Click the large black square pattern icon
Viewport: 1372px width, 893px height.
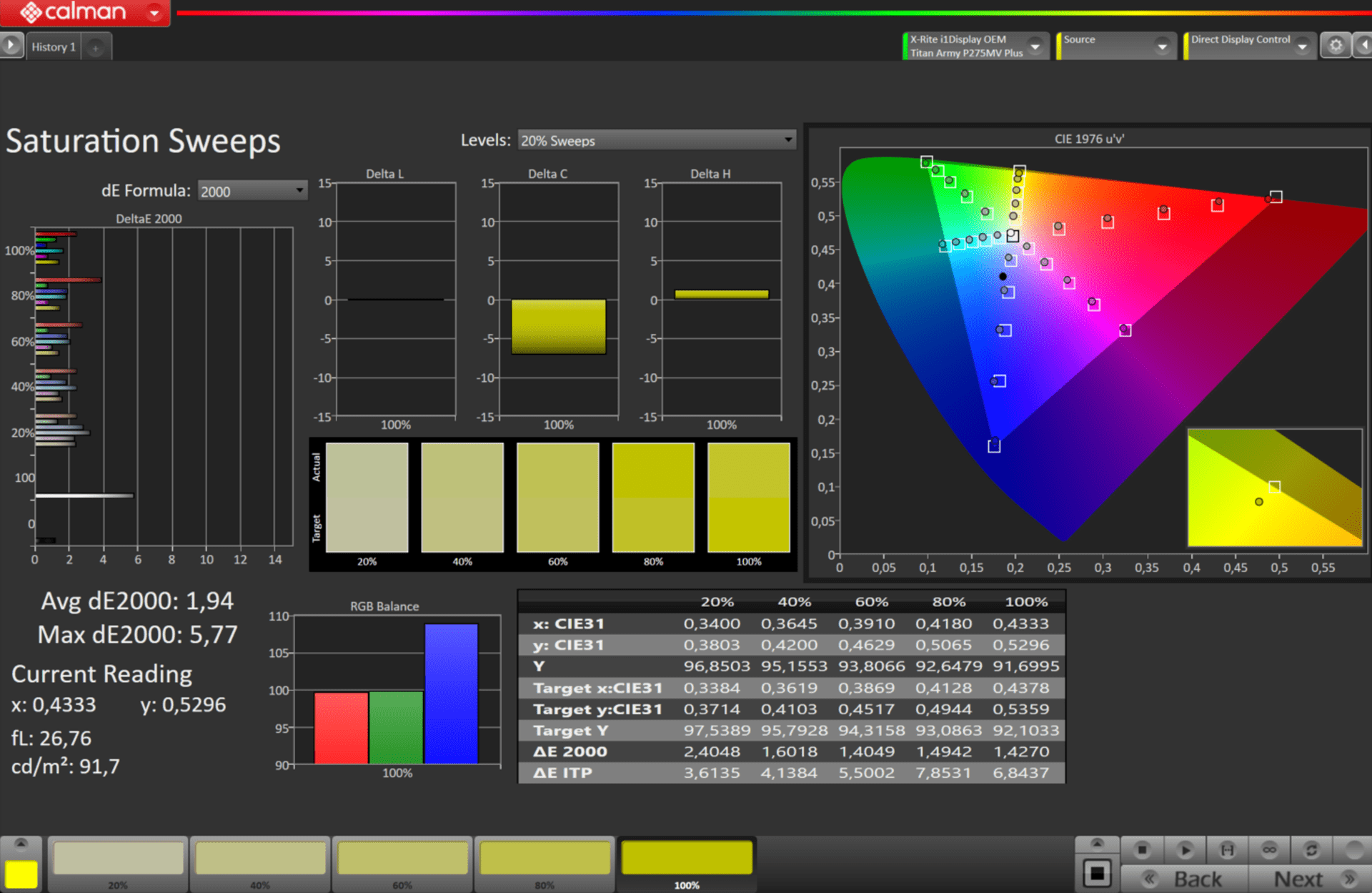[x=1097, y=873]
